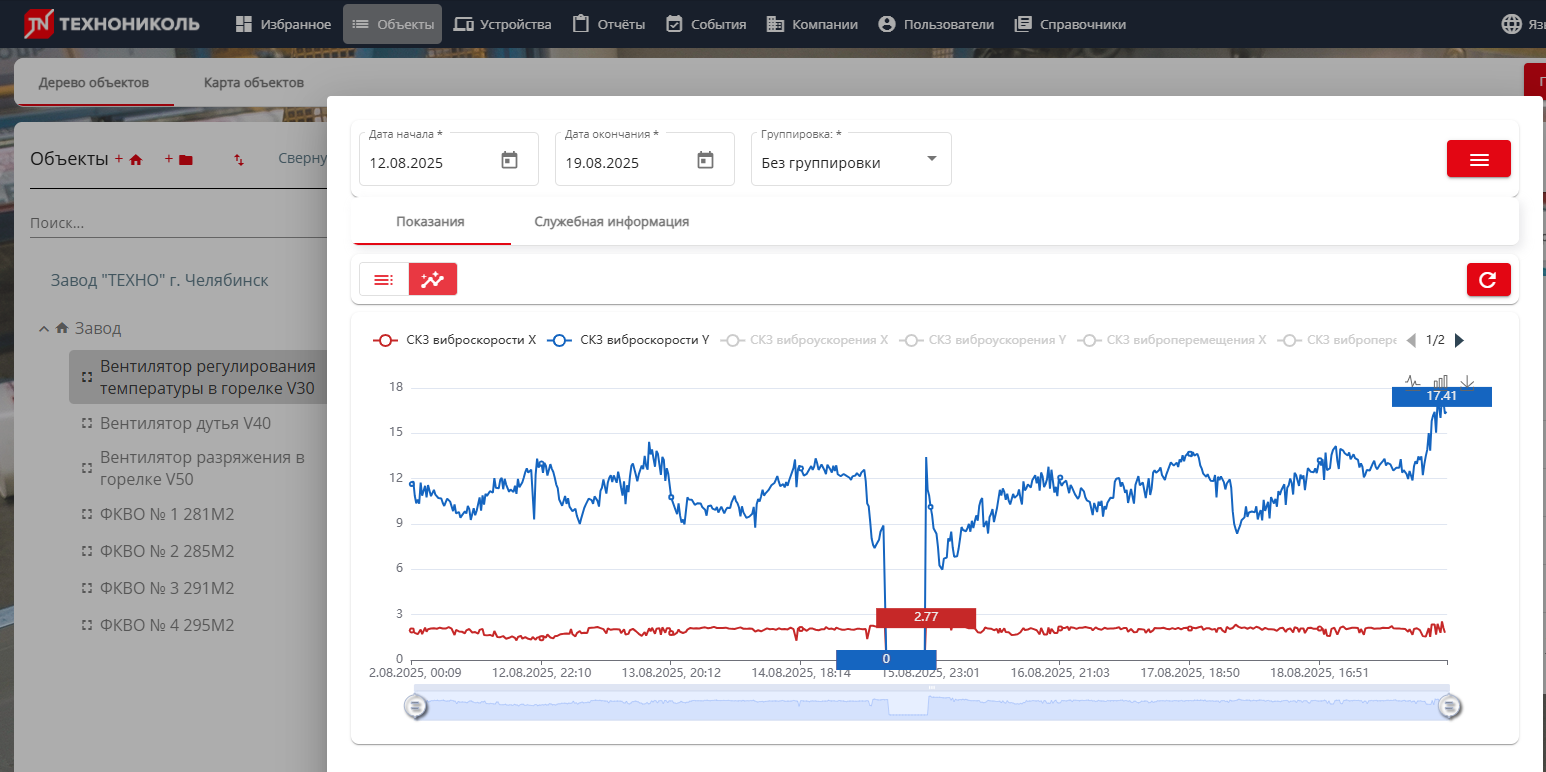Viewport: 1546px width, 772px height.
Task: Open the Служебная информация tab
Action: tap(611, 221)
